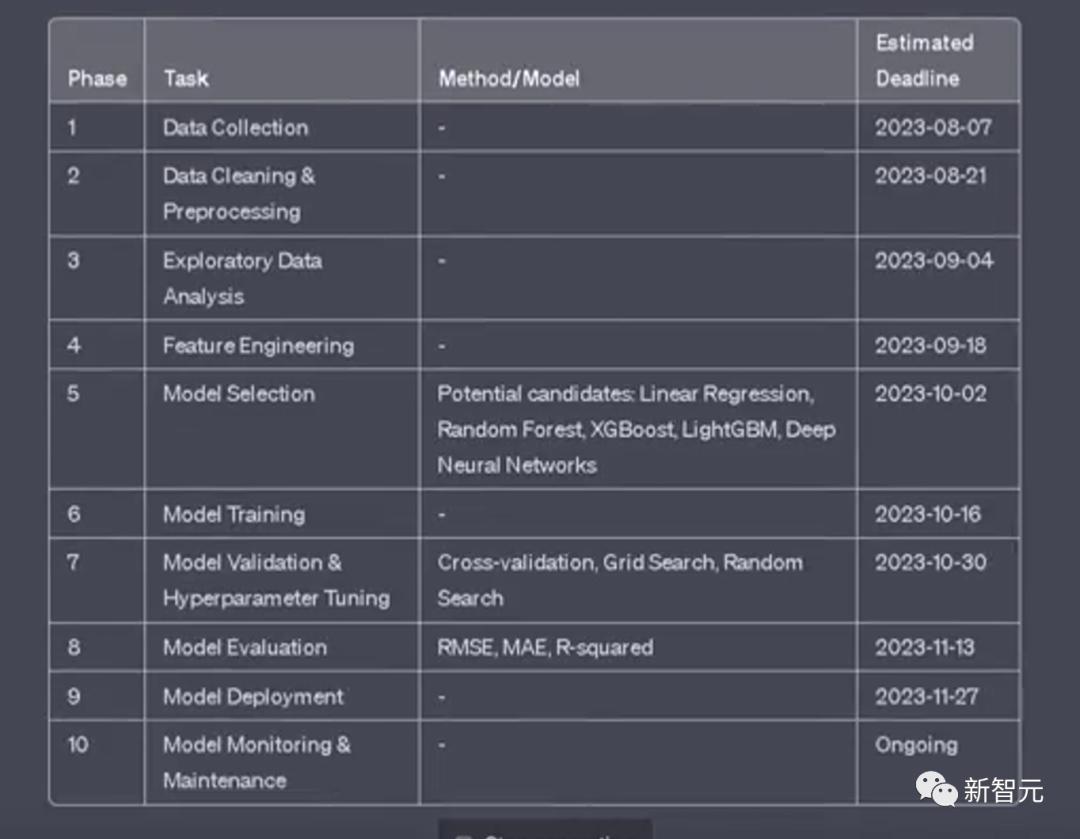Select the RMSE, MAE, R-squared cell
Image resolution: width=1080 pixels, height=839 pixels.
pos(545,647)
